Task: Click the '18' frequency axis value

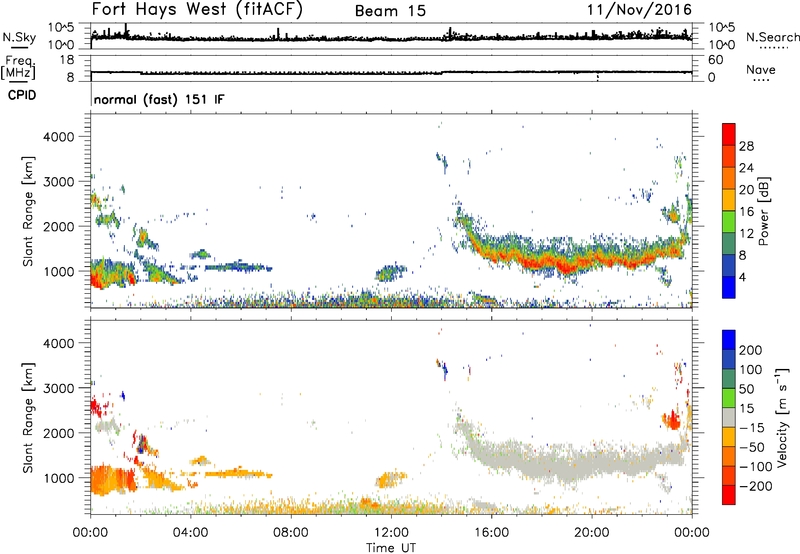Action: [67, 60]
